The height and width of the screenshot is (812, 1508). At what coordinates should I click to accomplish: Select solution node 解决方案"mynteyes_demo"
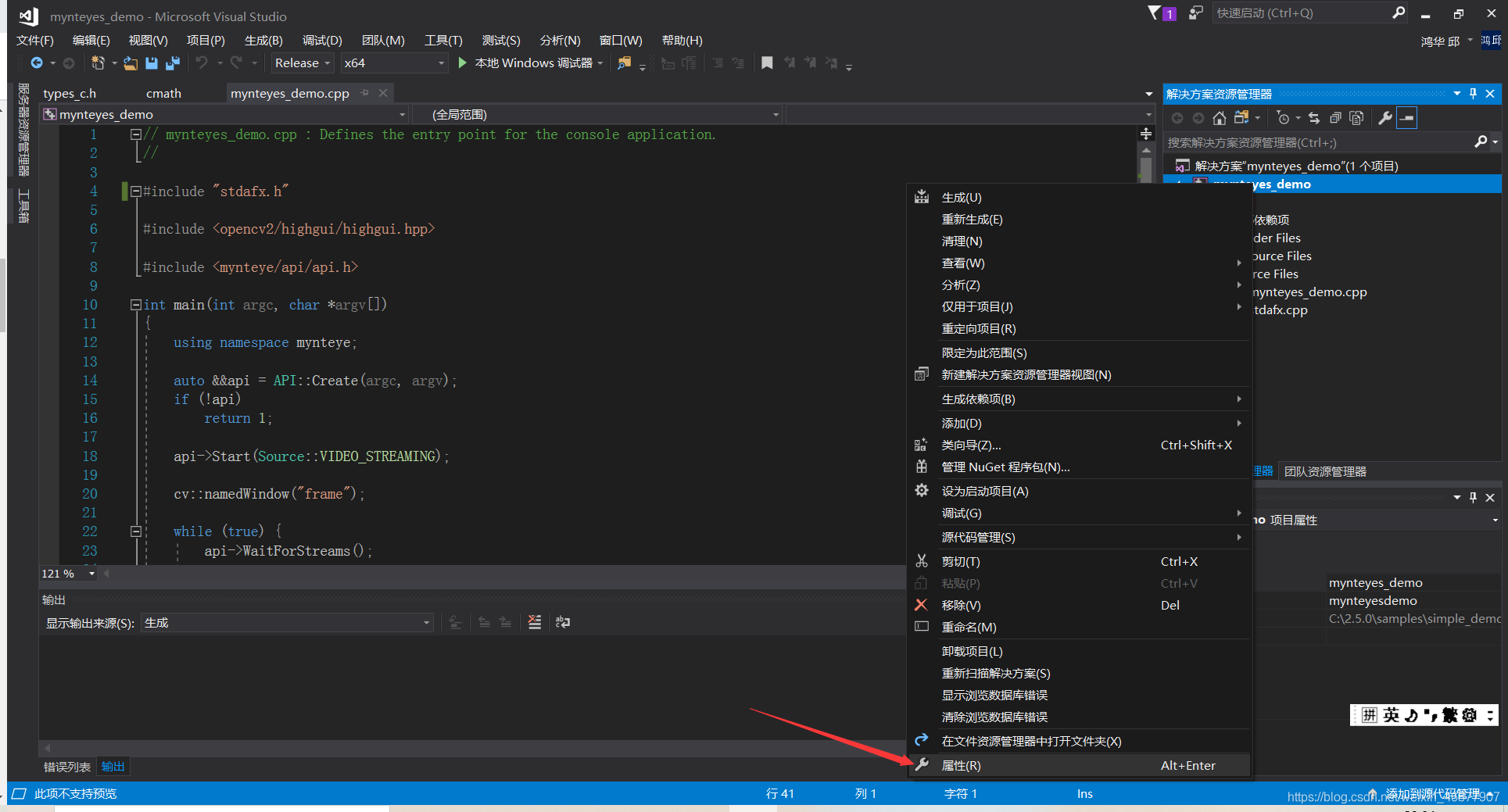(1296, 166)
